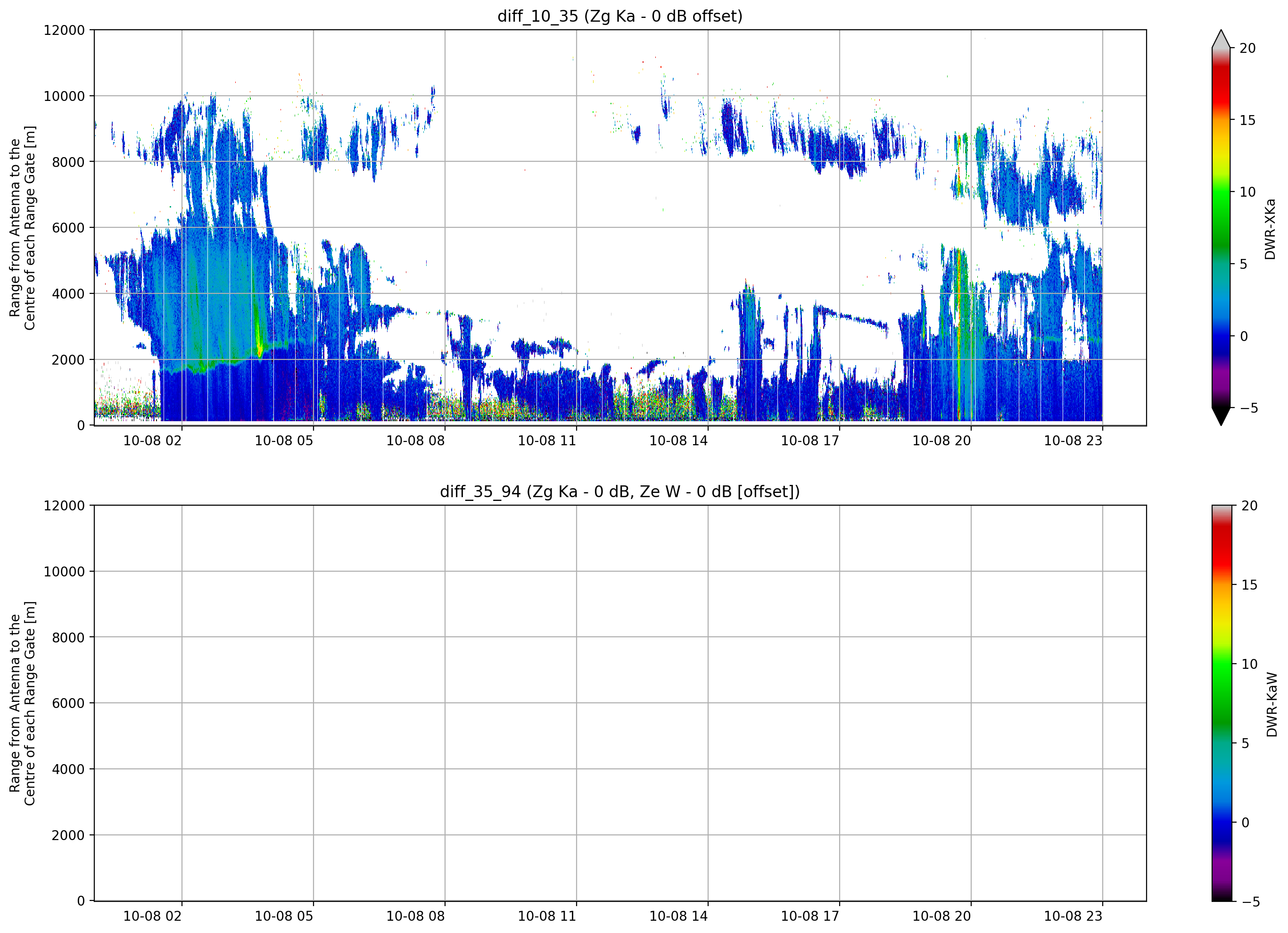
Task: Click the 20 tick on DWR-KaW colorbar
Action: [1249, 506]
